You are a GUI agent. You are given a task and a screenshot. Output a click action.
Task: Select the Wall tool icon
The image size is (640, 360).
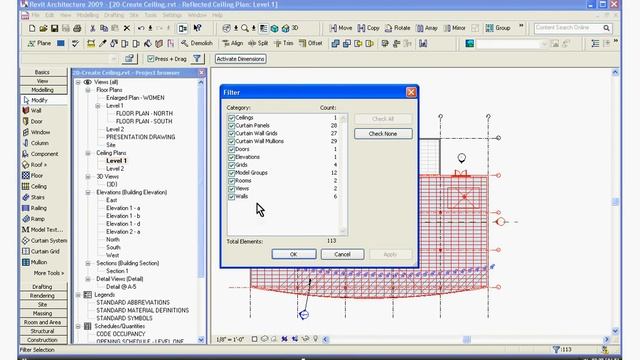point(26,111)
